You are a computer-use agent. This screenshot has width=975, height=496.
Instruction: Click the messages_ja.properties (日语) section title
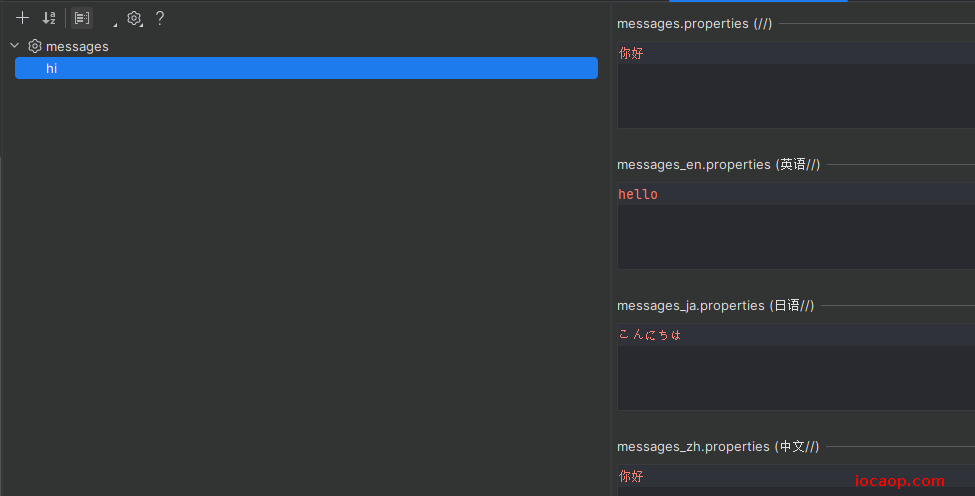[715, 306]
